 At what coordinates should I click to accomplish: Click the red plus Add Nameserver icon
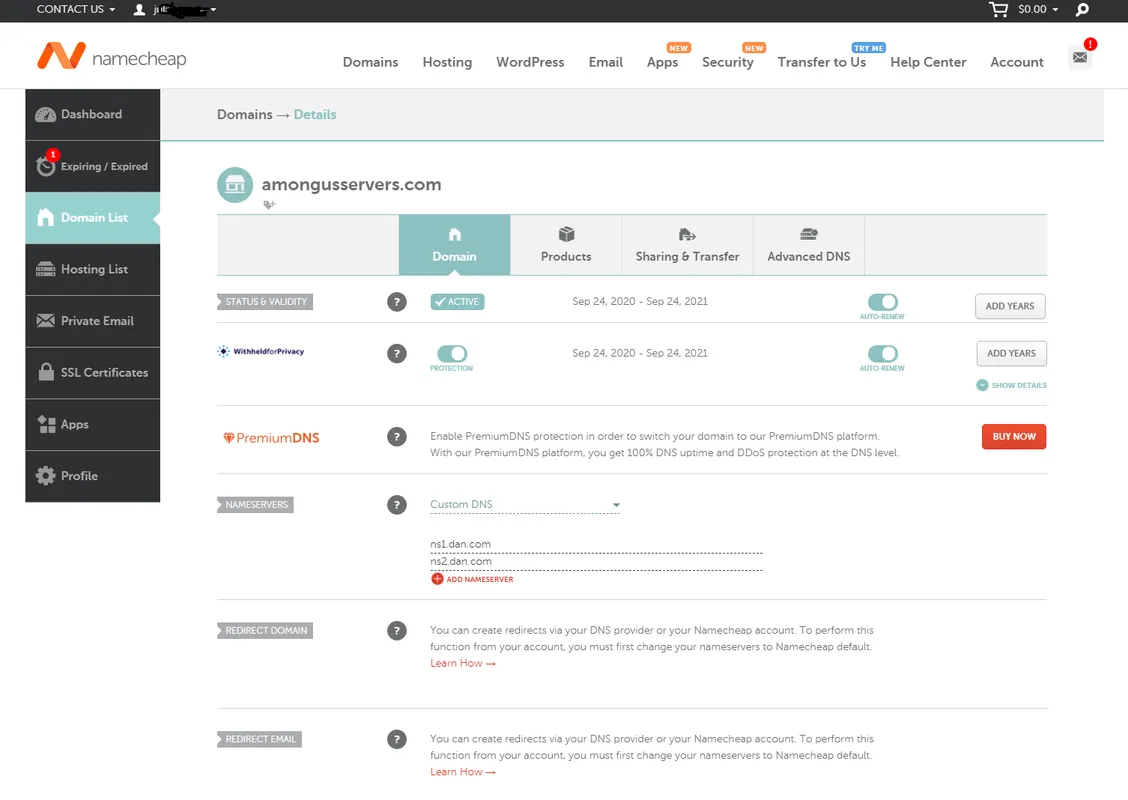[x=437, y=579]
